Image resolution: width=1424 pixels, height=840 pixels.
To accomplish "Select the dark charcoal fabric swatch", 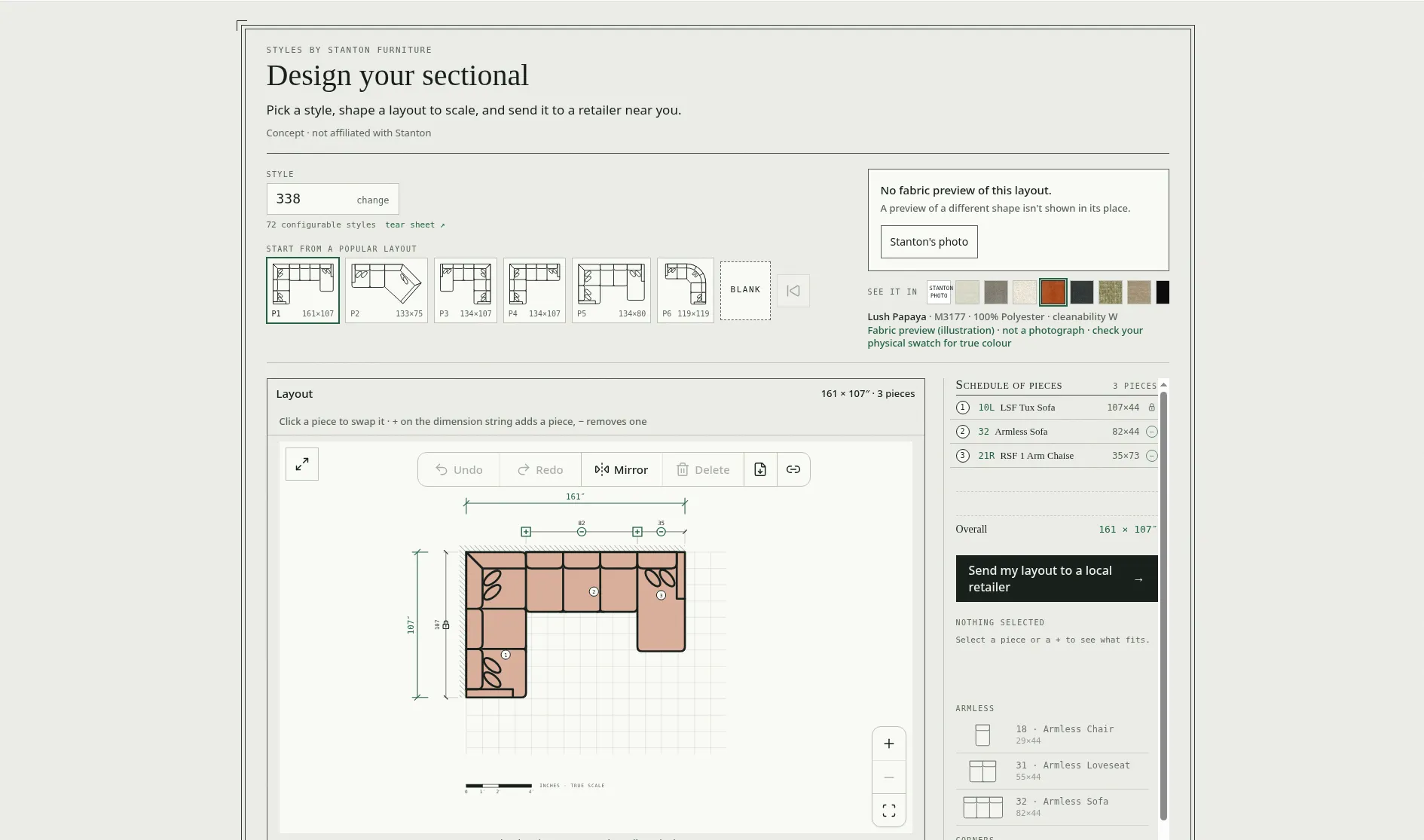I will (x=1082, y=292).
